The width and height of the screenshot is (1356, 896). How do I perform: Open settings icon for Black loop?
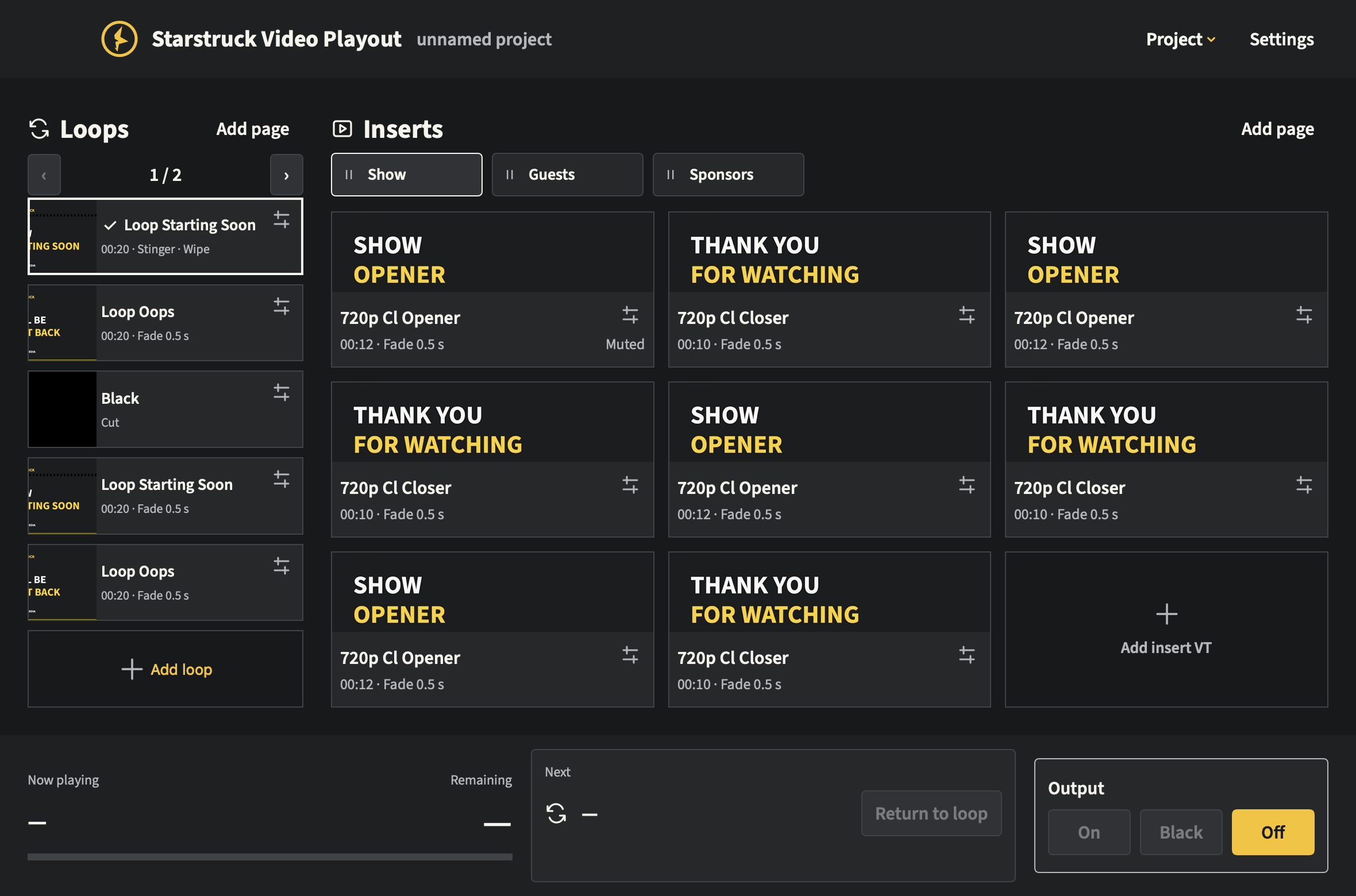coord(282,392)
